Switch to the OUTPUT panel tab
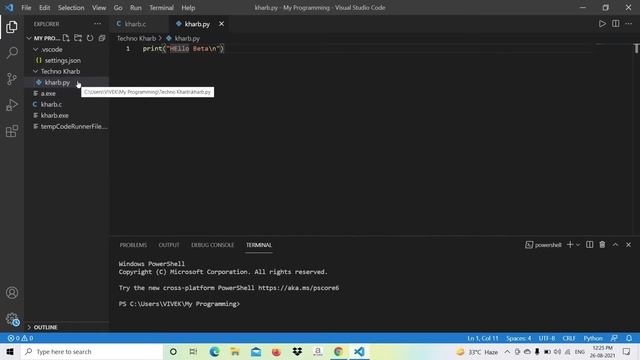 169,244
